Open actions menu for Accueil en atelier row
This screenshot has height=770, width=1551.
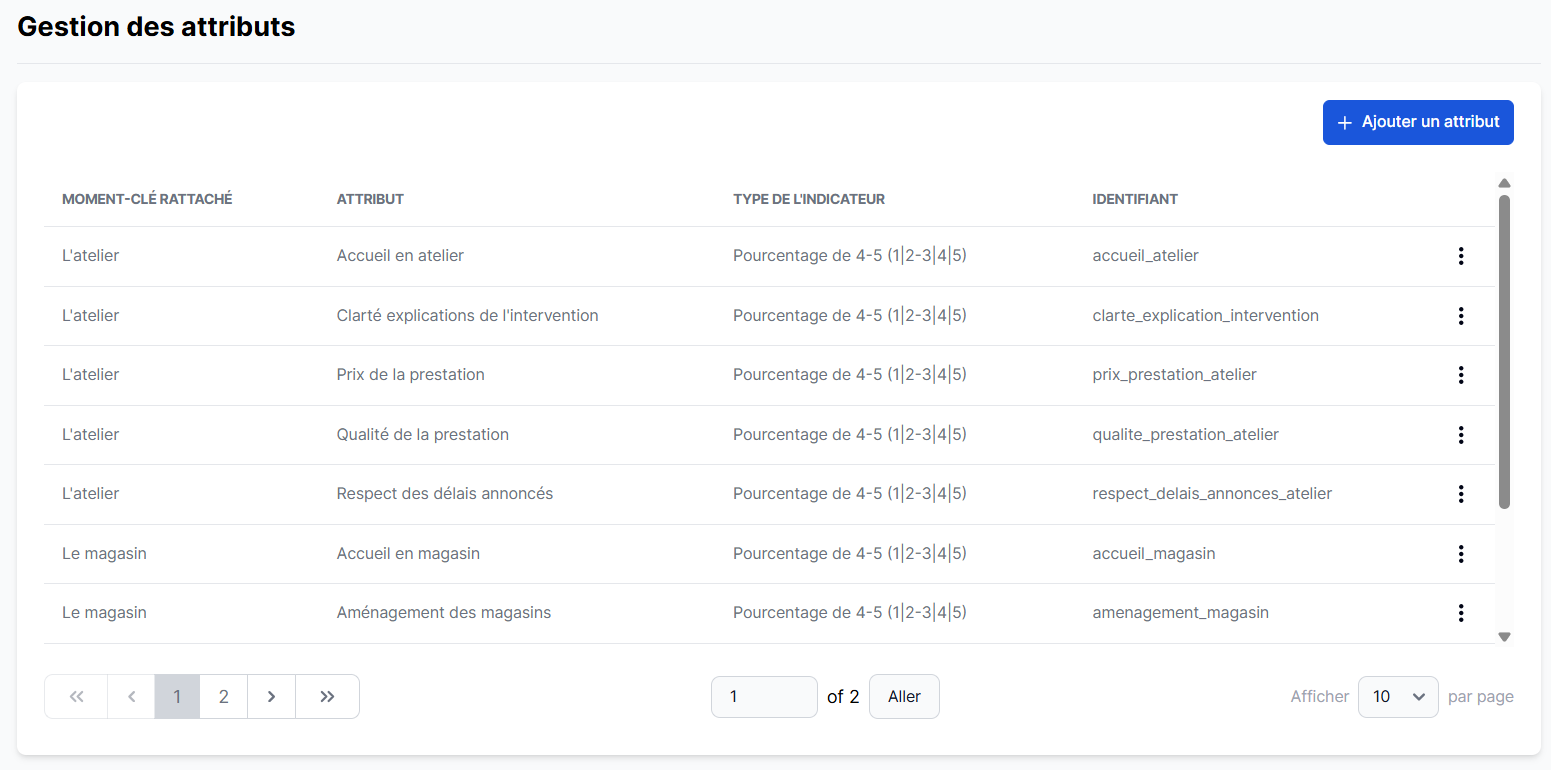[1460, 256]
